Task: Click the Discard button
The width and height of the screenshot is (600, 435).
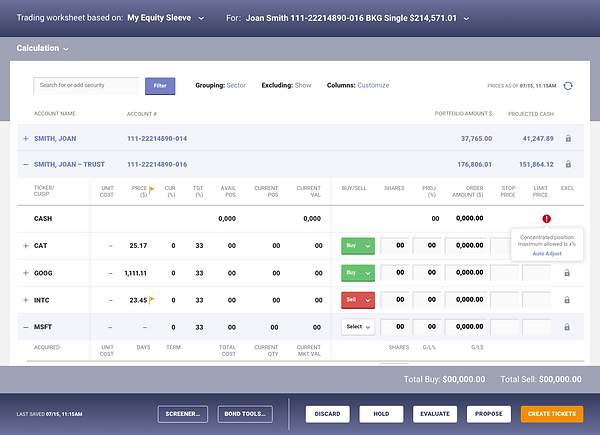Action: (328, 414)
